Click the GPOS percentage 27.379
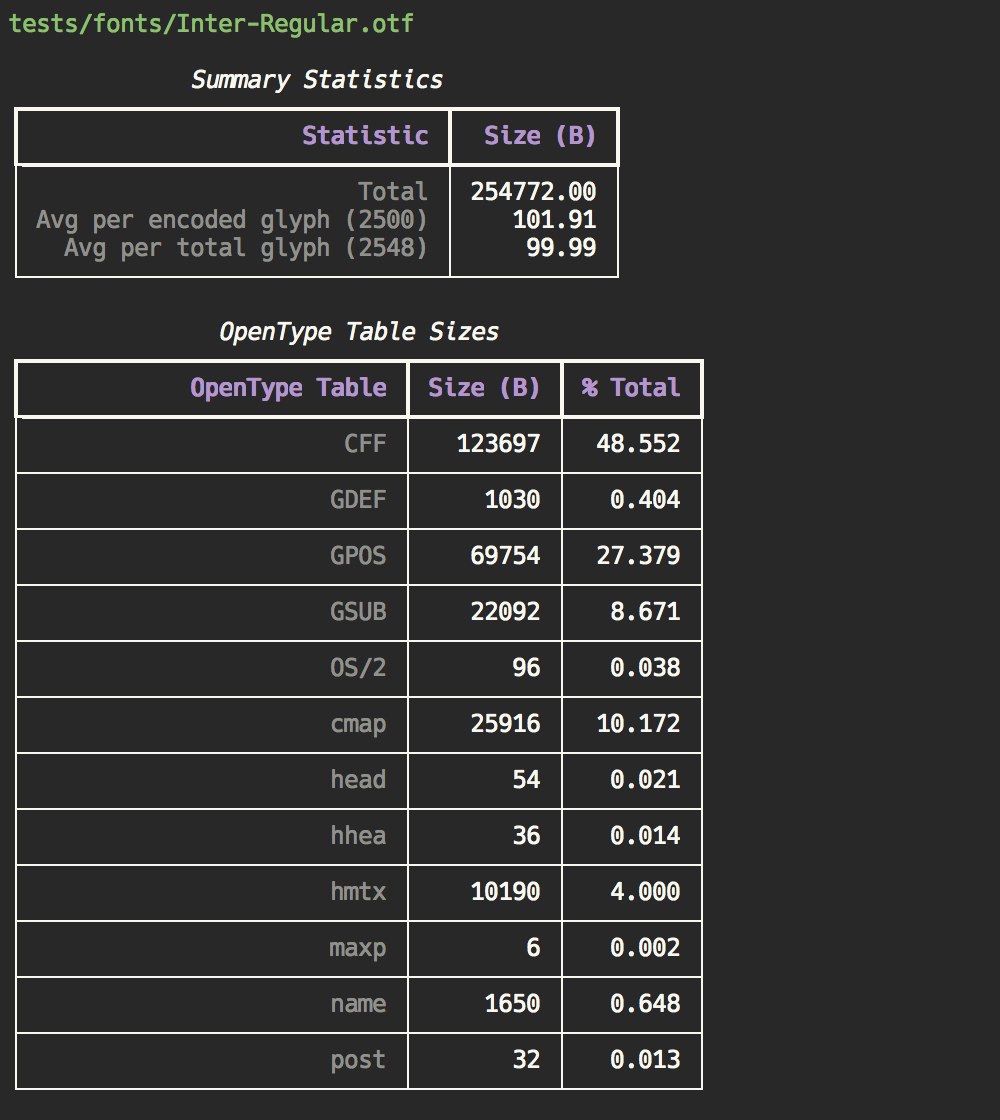1000x1120 pixels. point(638,556)
